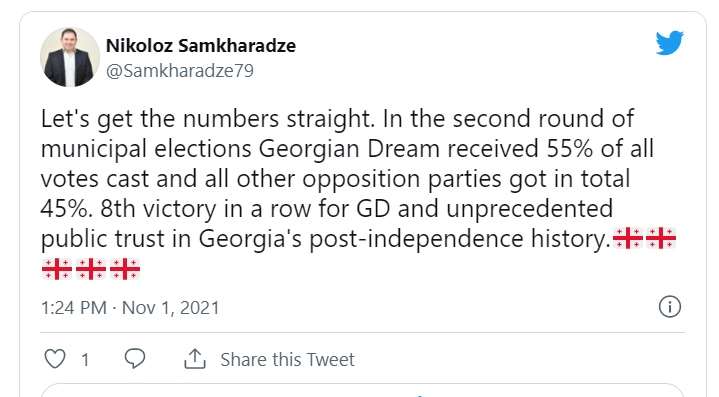Open the tweet info circle icon
This screenshot has width=719, height=397.
point(669,307)
